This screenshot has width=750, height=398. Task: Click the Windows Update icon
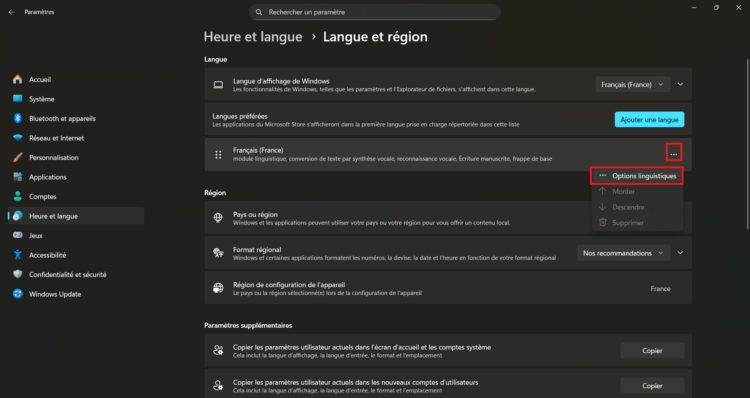[x=18, y=294]
